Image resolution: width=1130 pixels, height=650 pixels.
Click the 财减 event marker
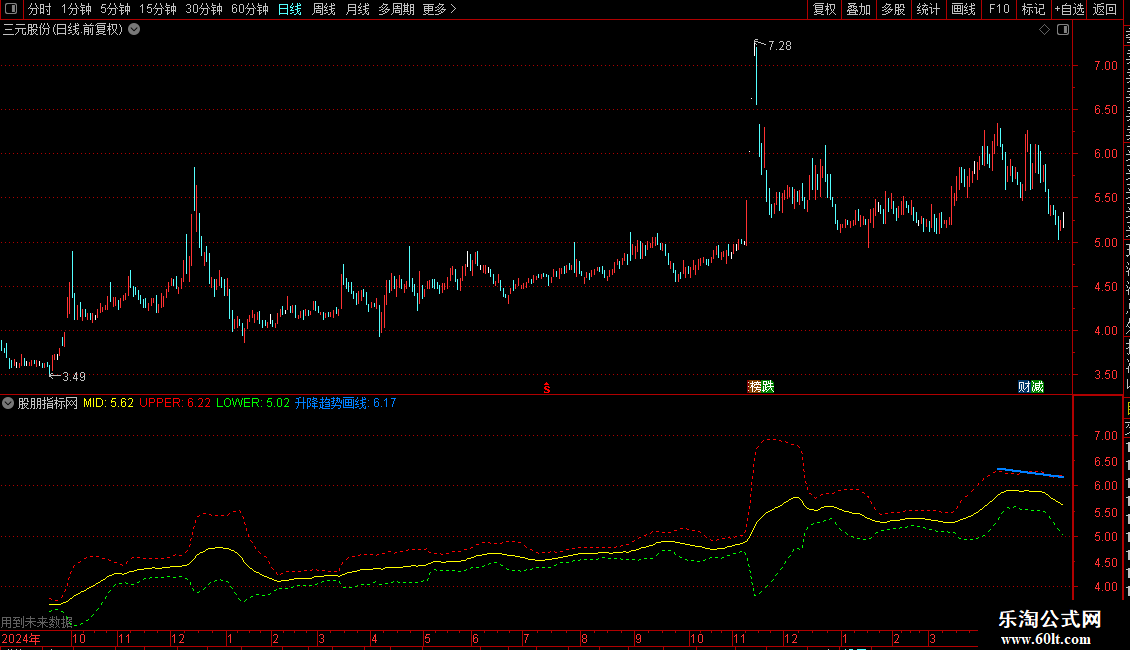click(1031, 387)
